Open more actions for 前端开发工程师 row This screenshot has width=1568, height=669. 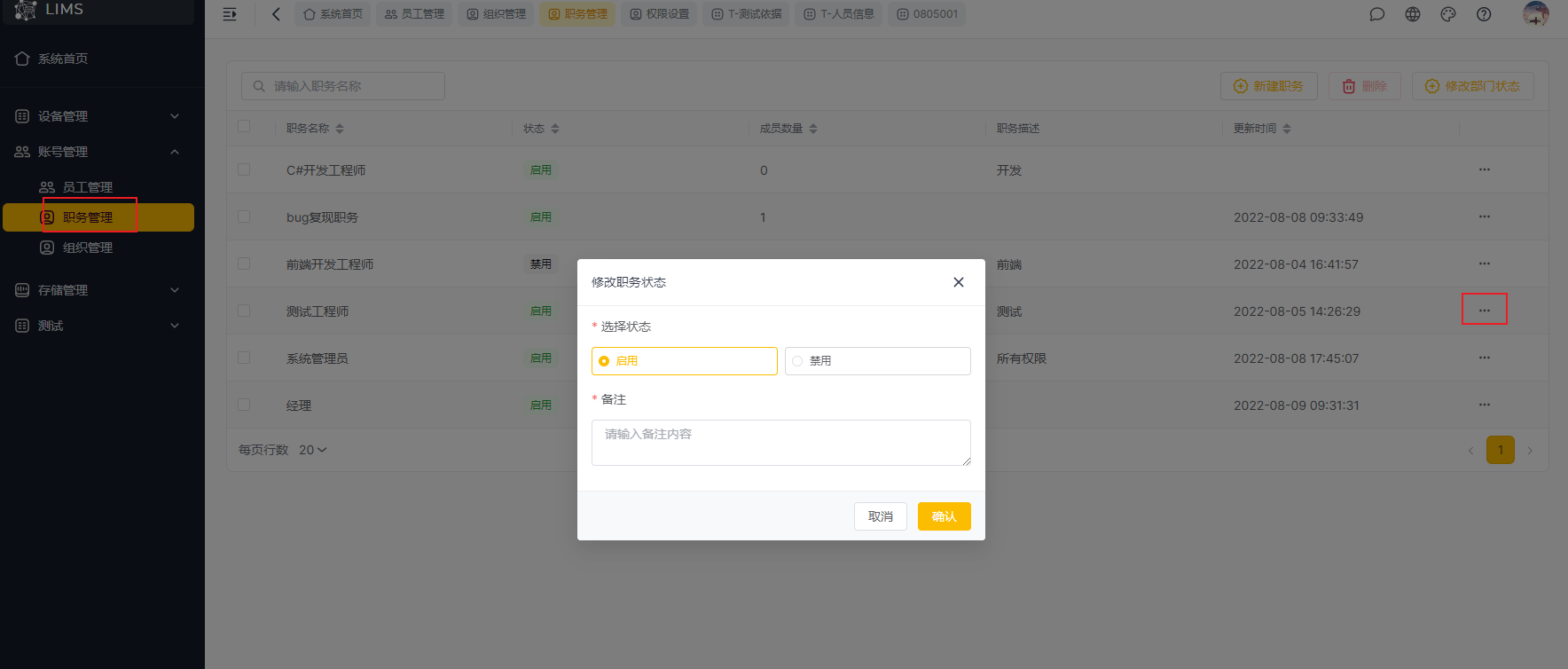coord(1485,264)
